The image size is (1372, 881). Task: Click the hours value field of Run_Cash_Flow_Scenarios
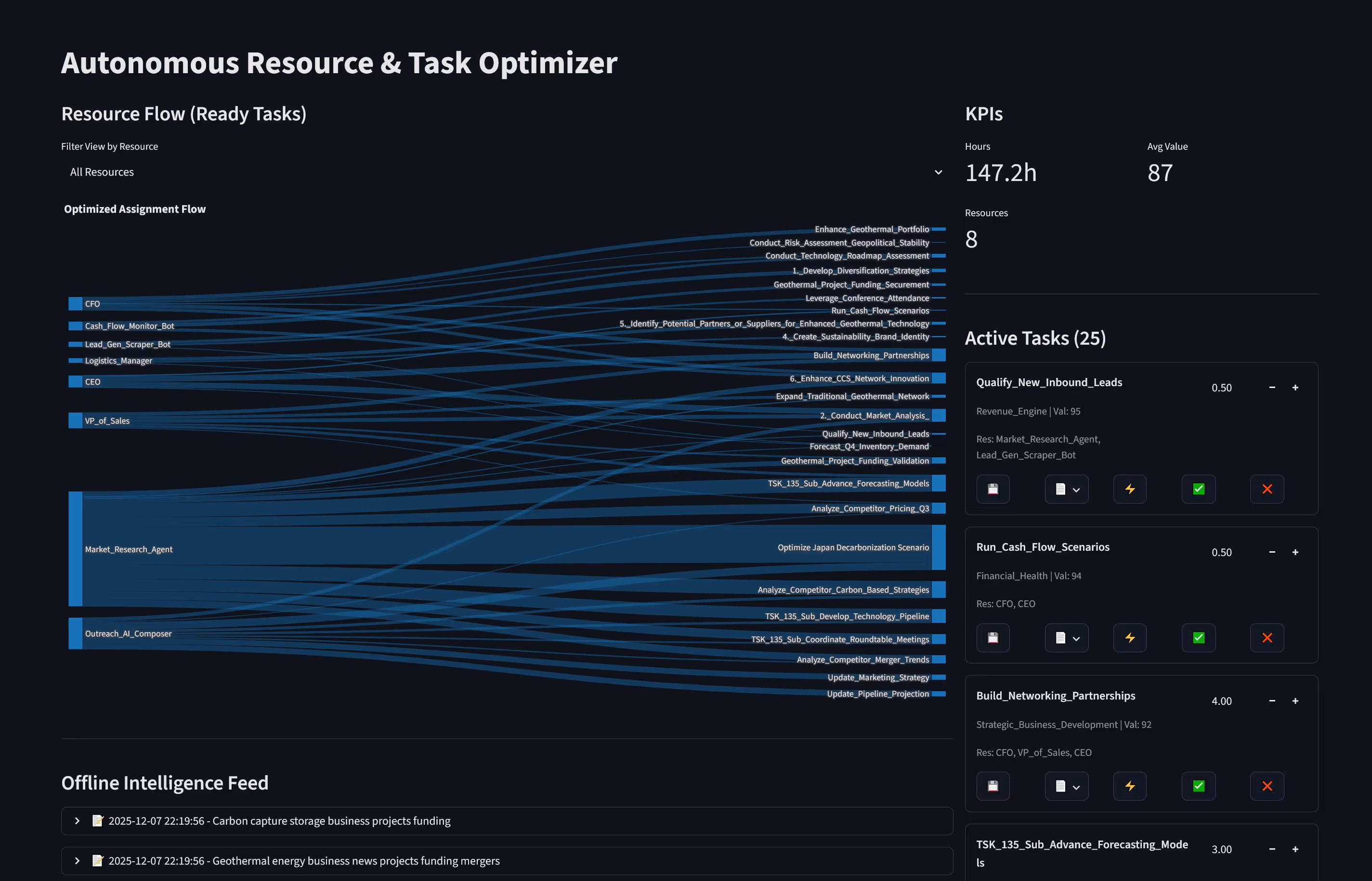1222,553
